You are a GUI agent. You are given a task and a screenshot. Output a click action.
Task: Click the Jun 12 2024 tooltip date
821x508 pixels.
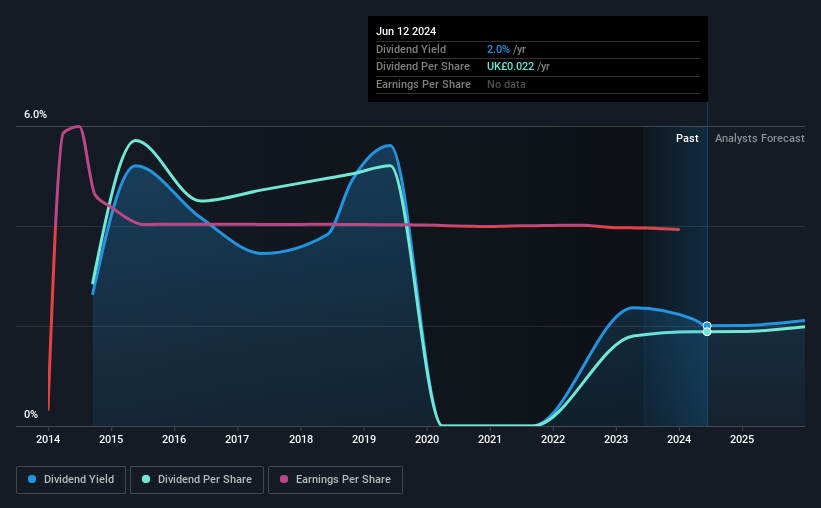pyautogui.click(x=406, y=31)
